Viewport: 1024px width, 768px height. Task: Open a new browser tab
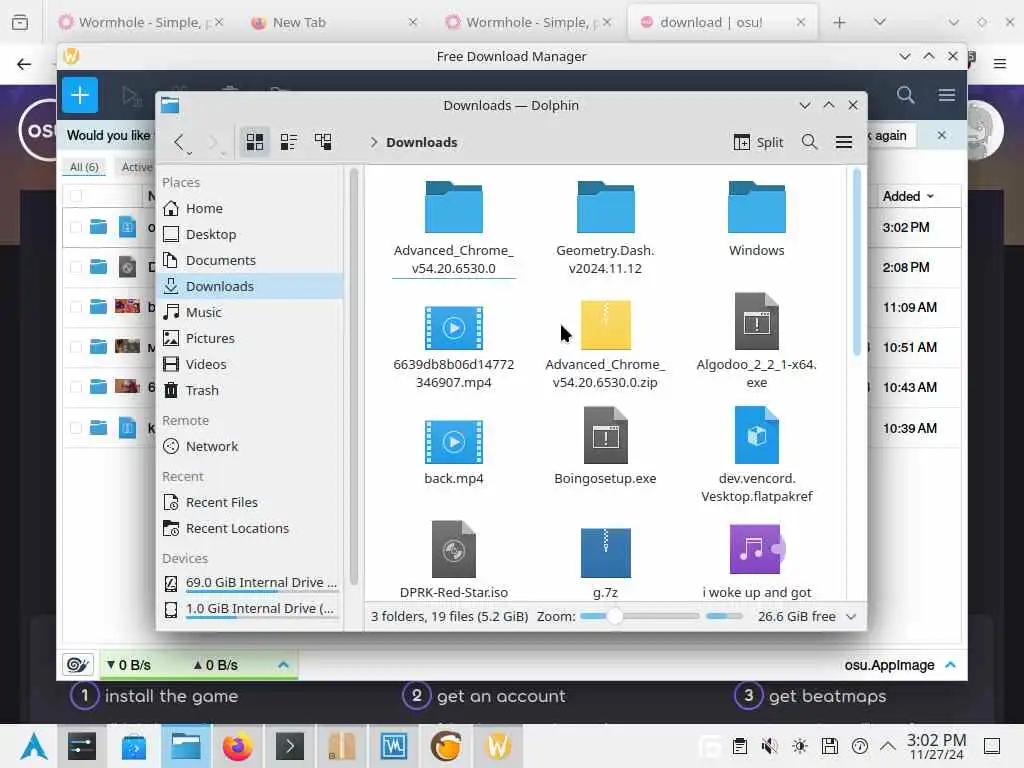[839, 22]
